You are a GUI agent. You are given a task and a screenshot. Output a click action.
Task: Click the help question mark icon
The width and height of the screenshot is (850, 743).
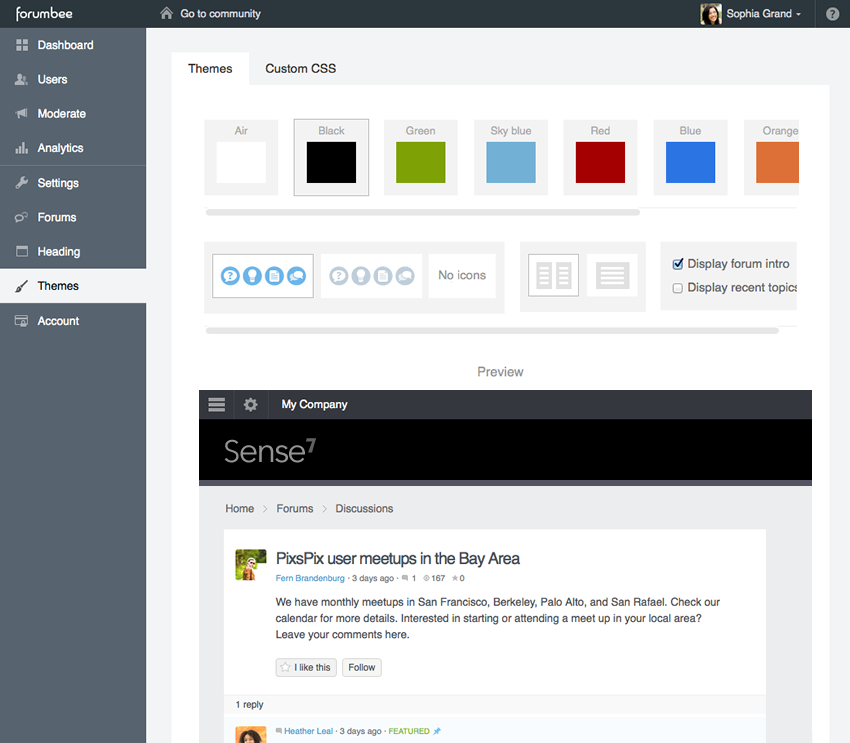click(833, 13)
